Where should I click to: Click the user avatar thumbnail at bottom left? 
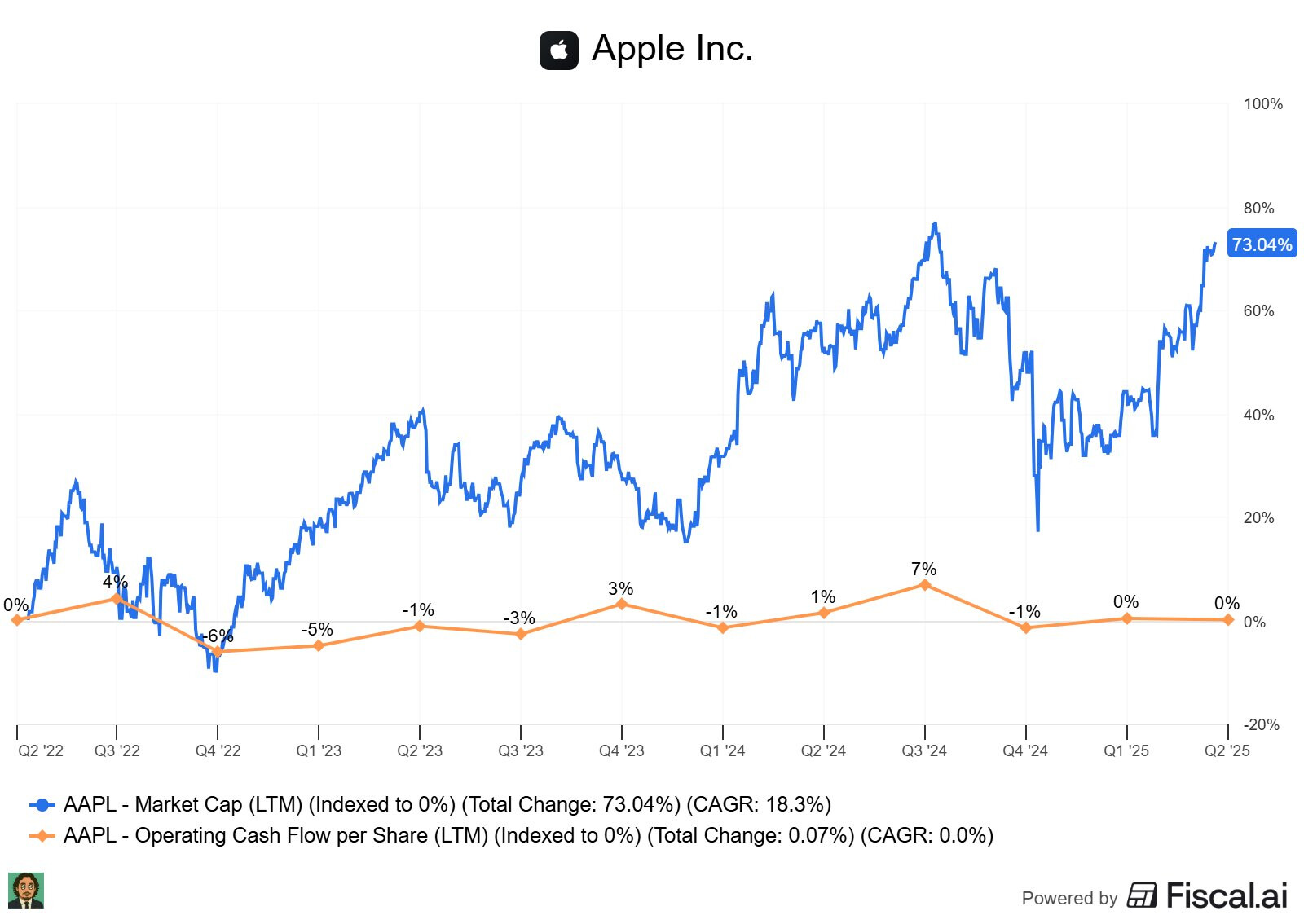26,890
